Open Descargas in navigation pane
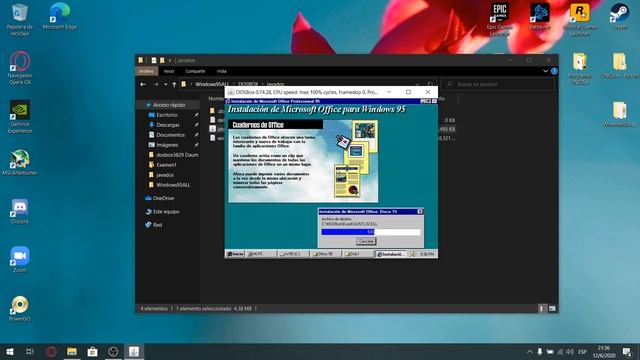Screen dimensions: 640x360 coord(167,125)
